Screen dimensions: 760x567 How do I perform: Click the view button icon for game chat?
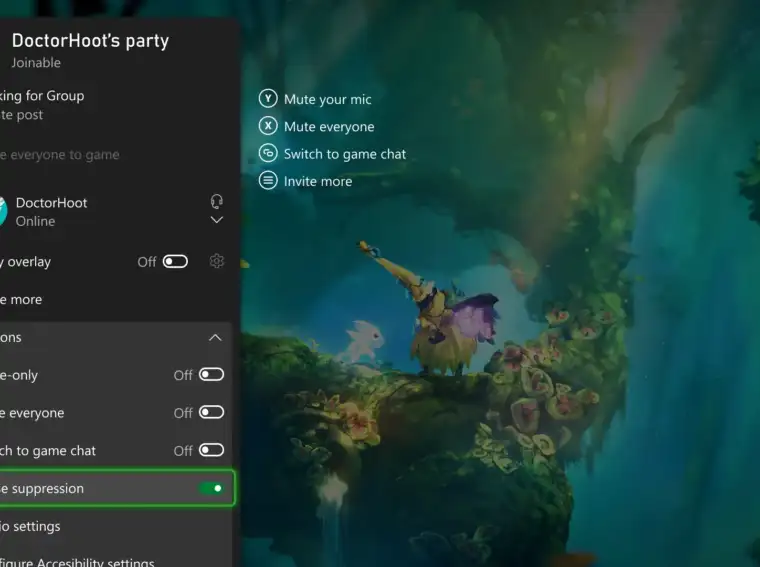tap(268, 153)
